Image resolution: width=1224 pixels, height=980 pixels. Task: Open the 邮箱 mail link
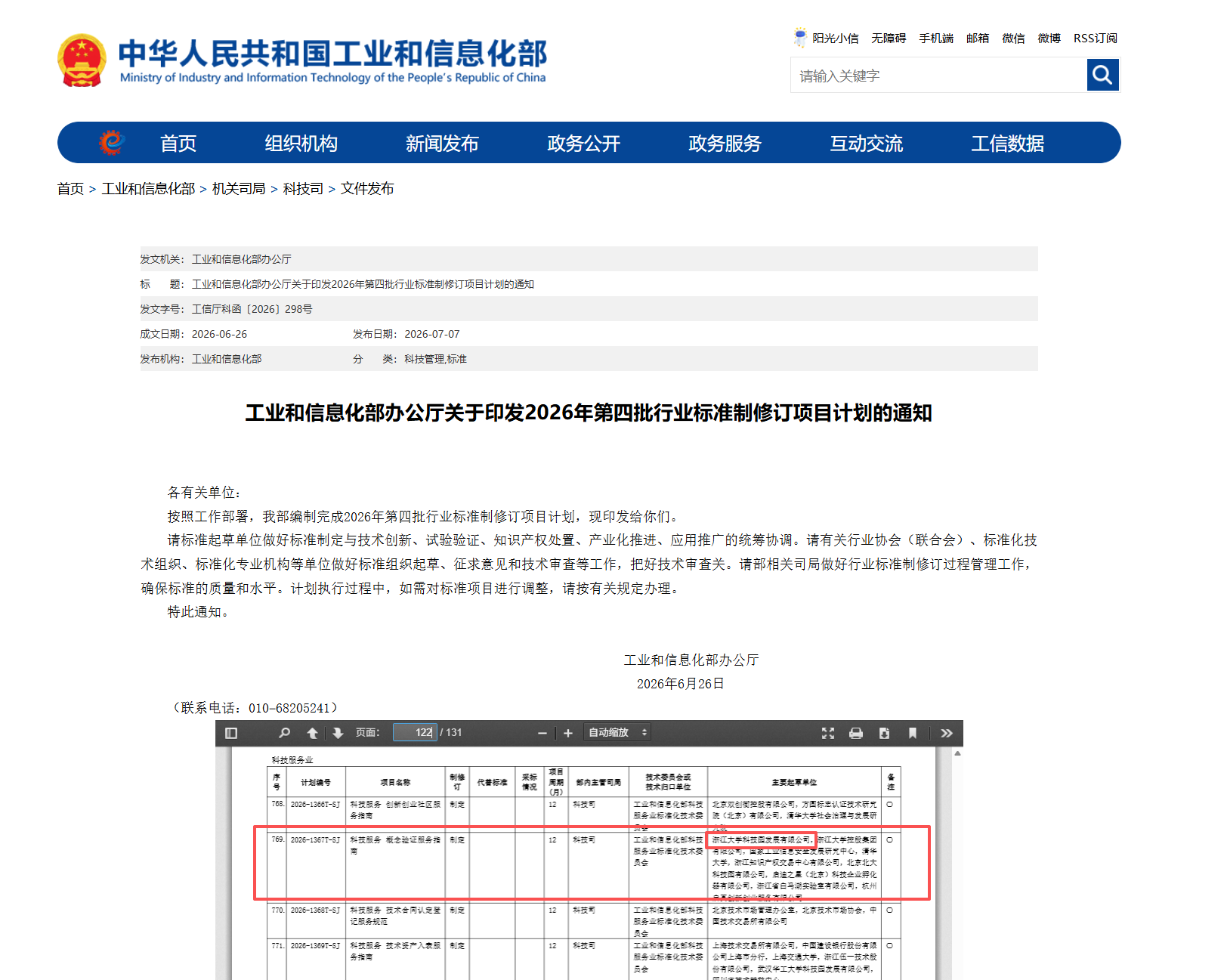click(x=978, y=38)
